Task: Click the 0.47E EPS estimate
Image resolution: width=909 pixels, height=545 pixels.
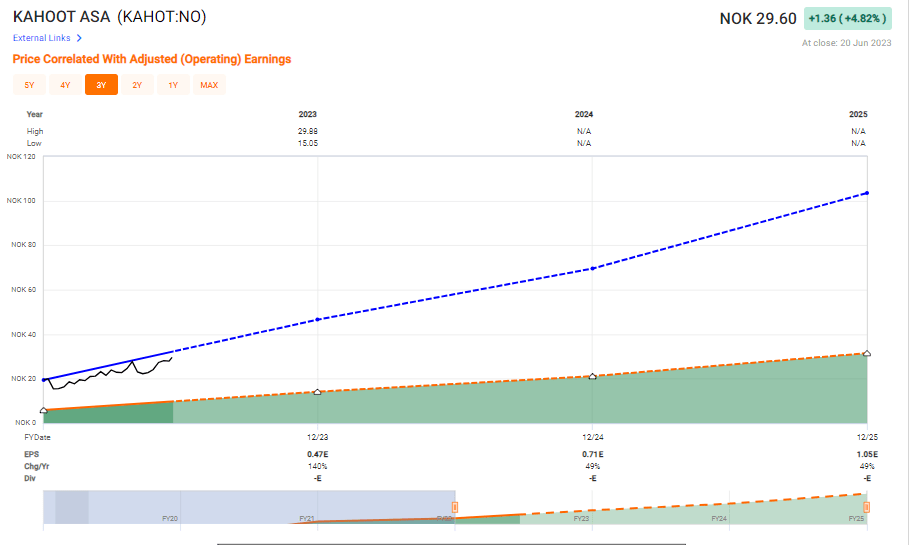Action: 318,454
